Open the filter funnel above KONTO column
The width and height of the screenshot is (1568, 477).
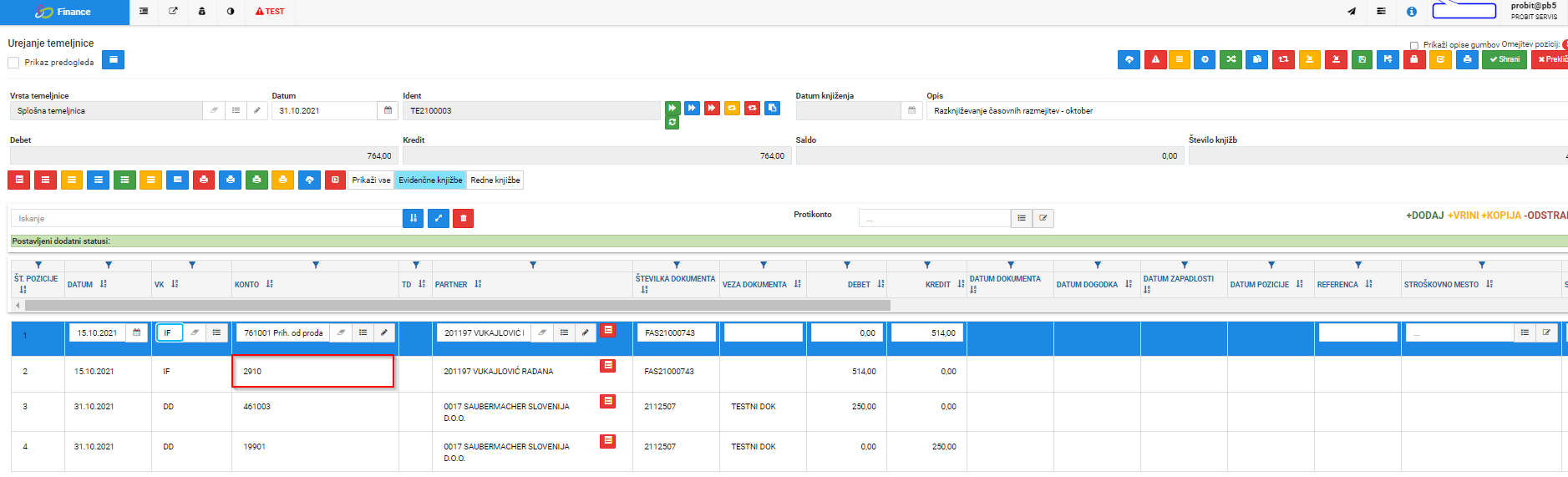[316, 265]
